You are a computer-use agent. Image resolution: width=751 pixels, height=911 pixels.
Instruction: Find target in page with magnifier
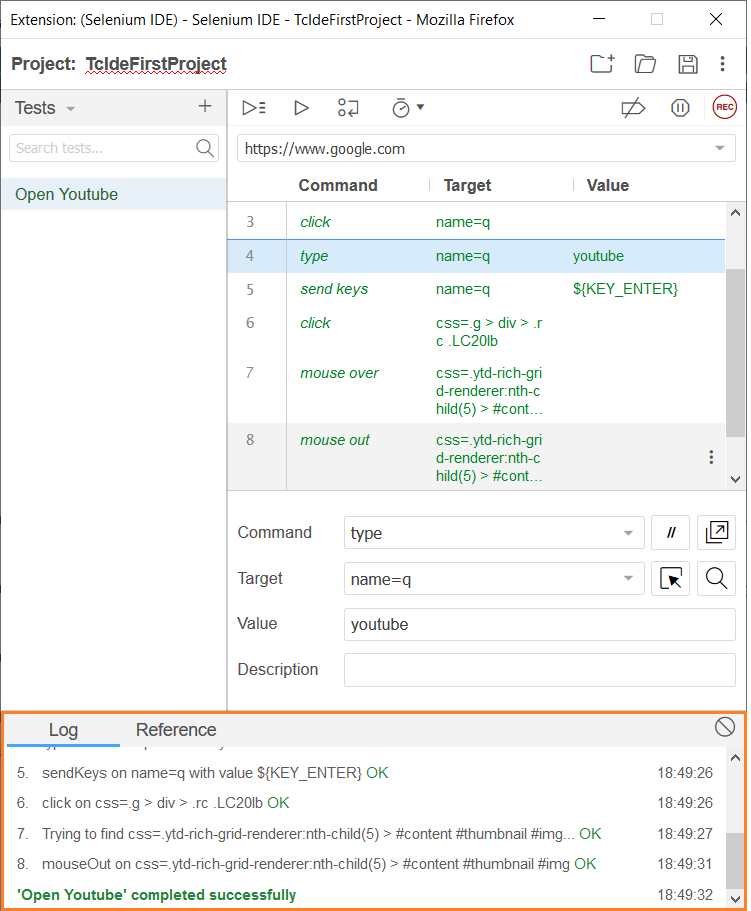click(716, 578)
